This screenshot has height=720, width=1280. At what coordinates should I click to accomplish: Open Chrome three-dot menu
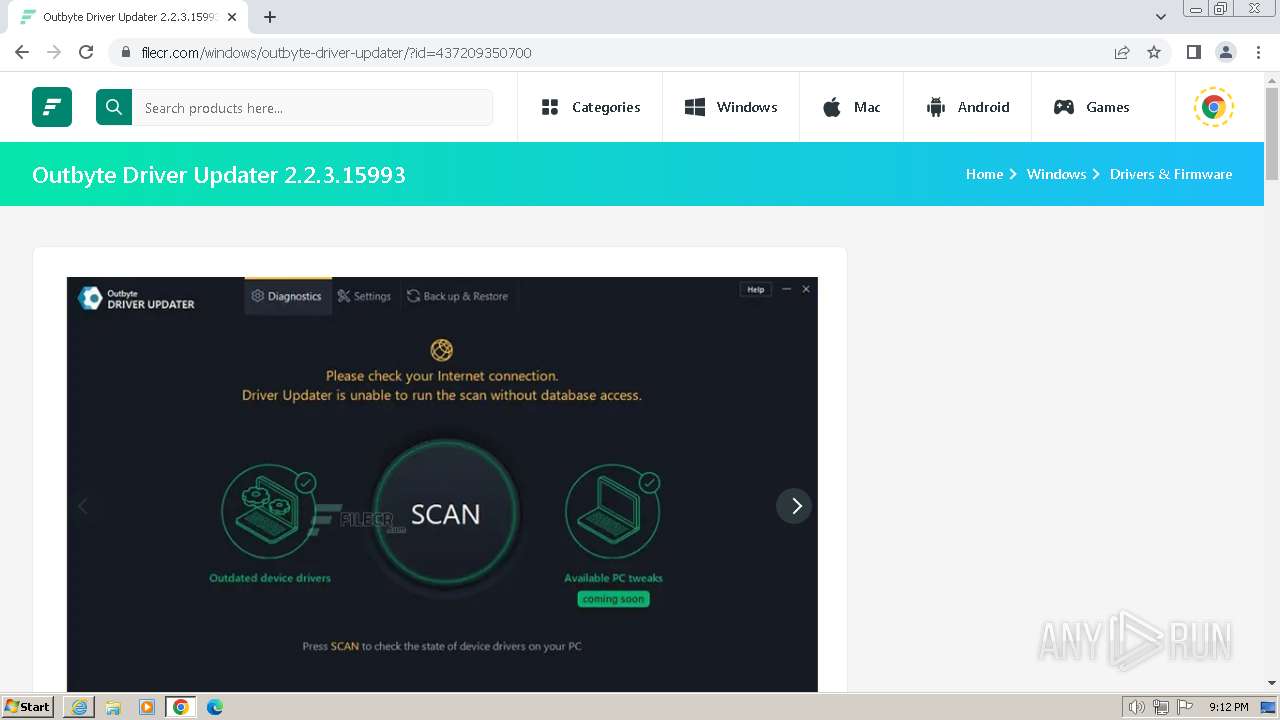point(1258,52)
